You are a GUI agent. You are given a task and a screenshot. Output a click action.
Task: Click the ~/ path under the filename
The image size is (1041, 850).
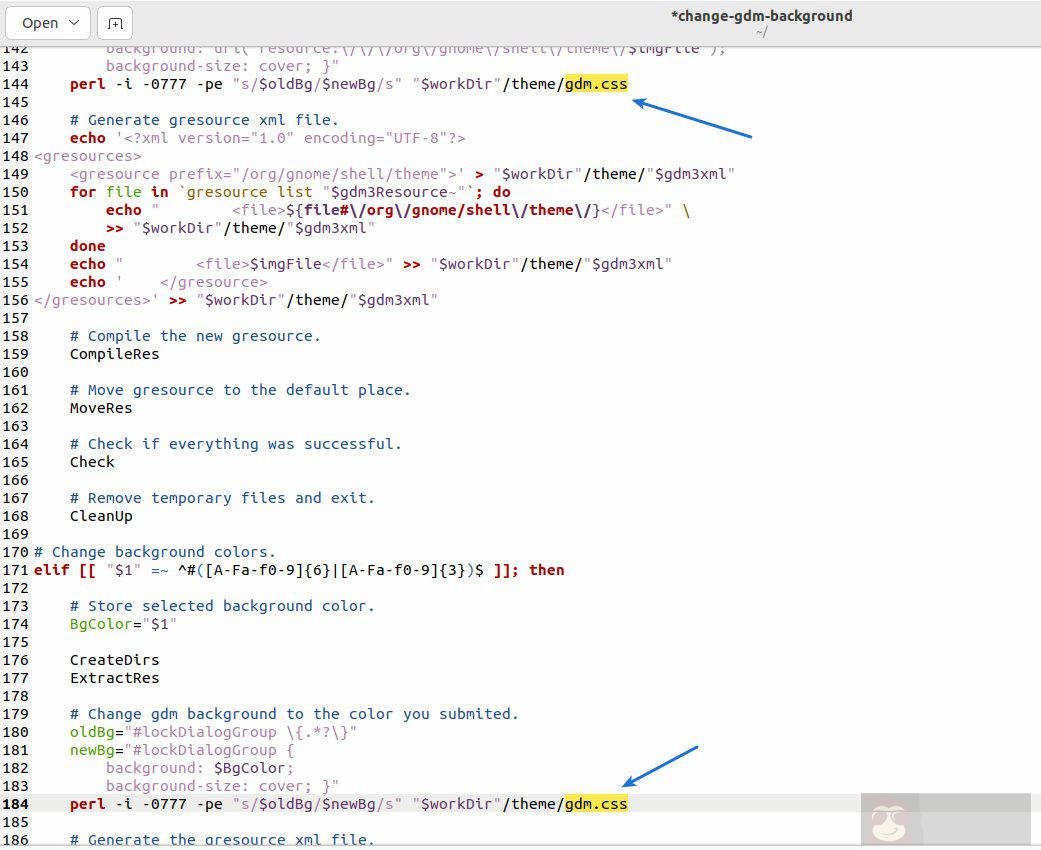(763, 31)
